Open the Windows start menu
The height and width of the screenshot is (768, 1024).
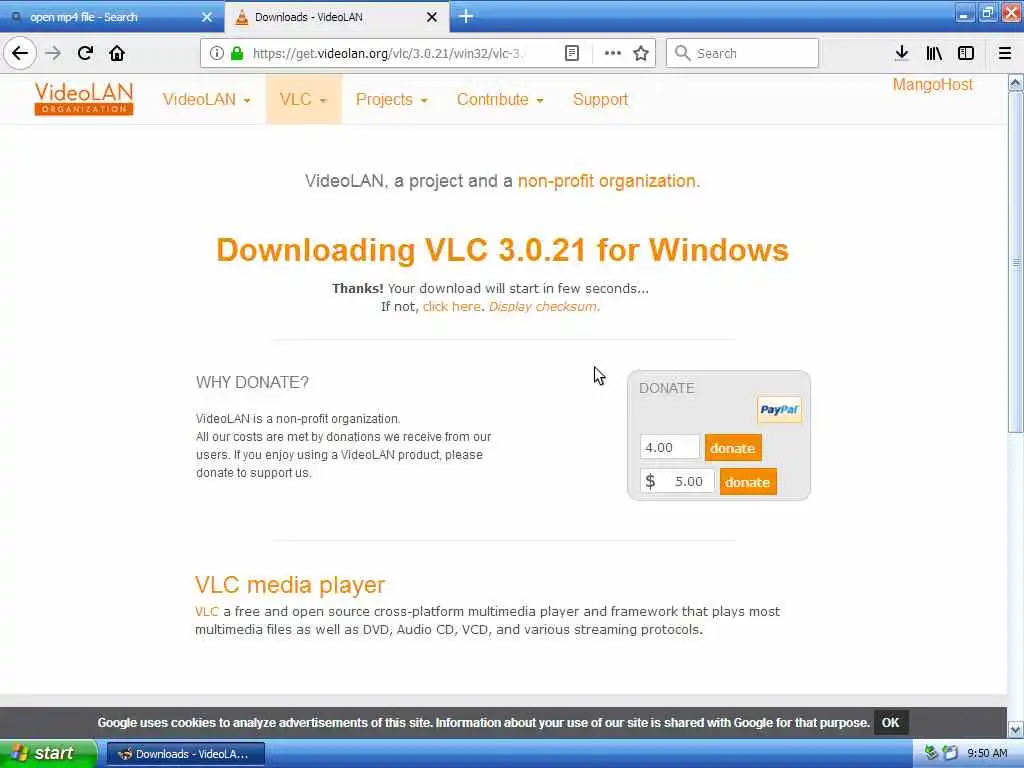48,753
